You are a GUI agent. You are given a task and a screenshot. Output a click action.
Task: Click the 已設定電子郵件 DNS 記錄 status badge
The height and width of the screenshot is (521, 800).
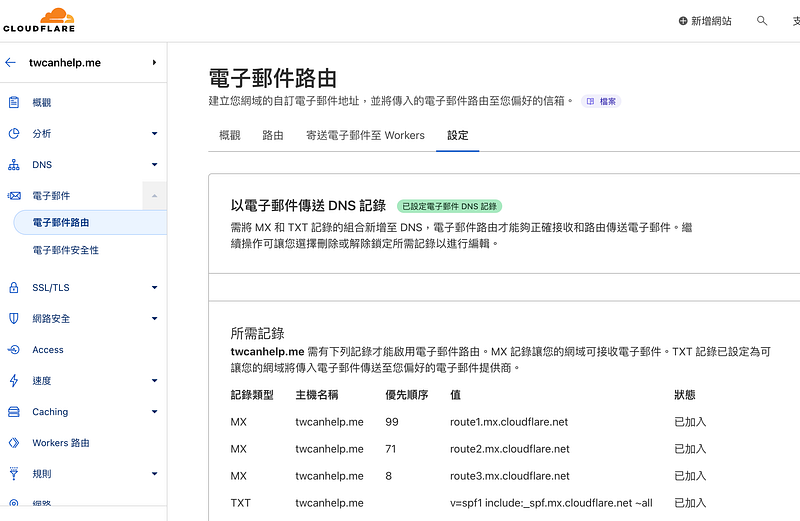[x=449, y=206]
